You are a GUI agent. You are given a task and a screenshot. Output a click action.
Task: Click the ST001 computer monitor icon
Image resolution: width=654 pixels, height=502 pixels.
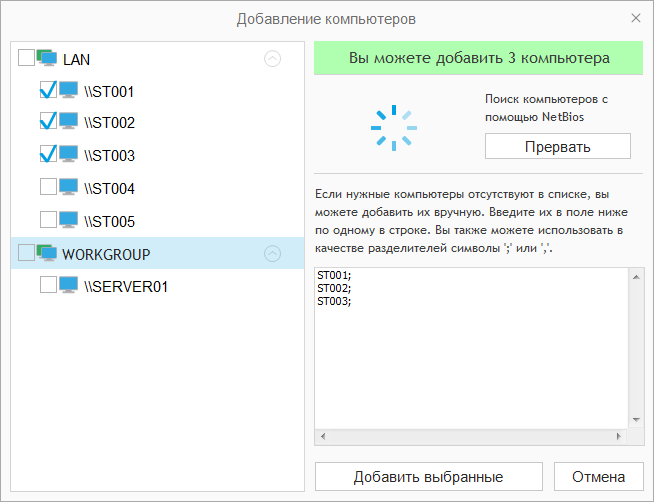click(69, 91)
